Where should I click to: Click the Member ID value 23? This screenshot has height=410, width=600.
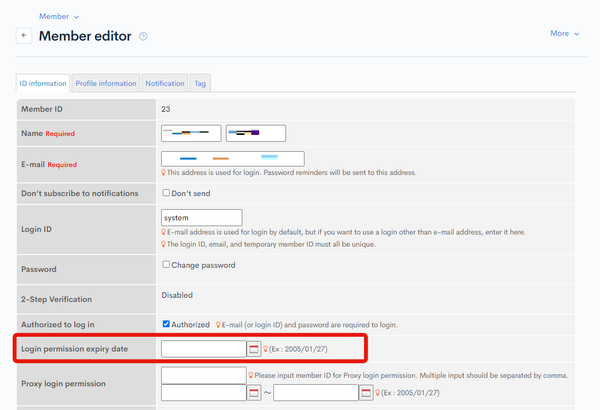pos(166,109)
